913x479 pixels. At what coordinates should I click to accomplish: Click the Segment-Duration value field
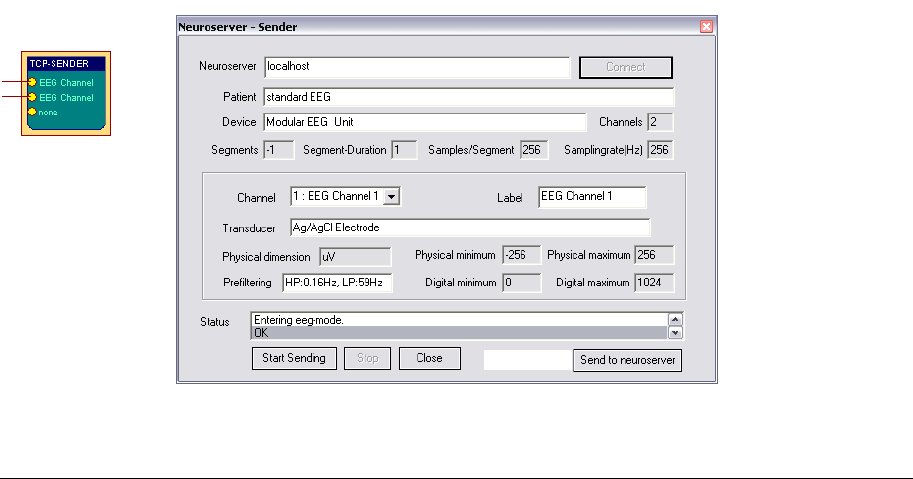(404, 150)
